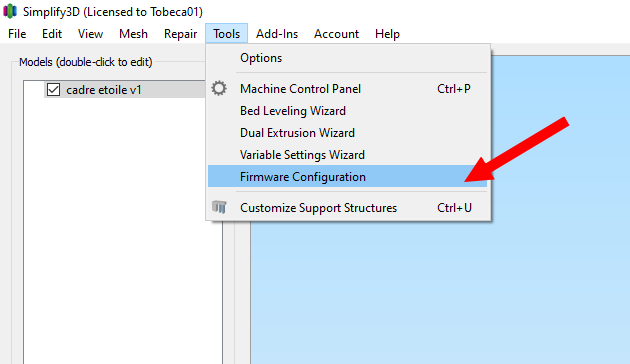Collapse the open Tools menu
The width and height of the screenshot is (630, 364).
click(x=227, y=34)
